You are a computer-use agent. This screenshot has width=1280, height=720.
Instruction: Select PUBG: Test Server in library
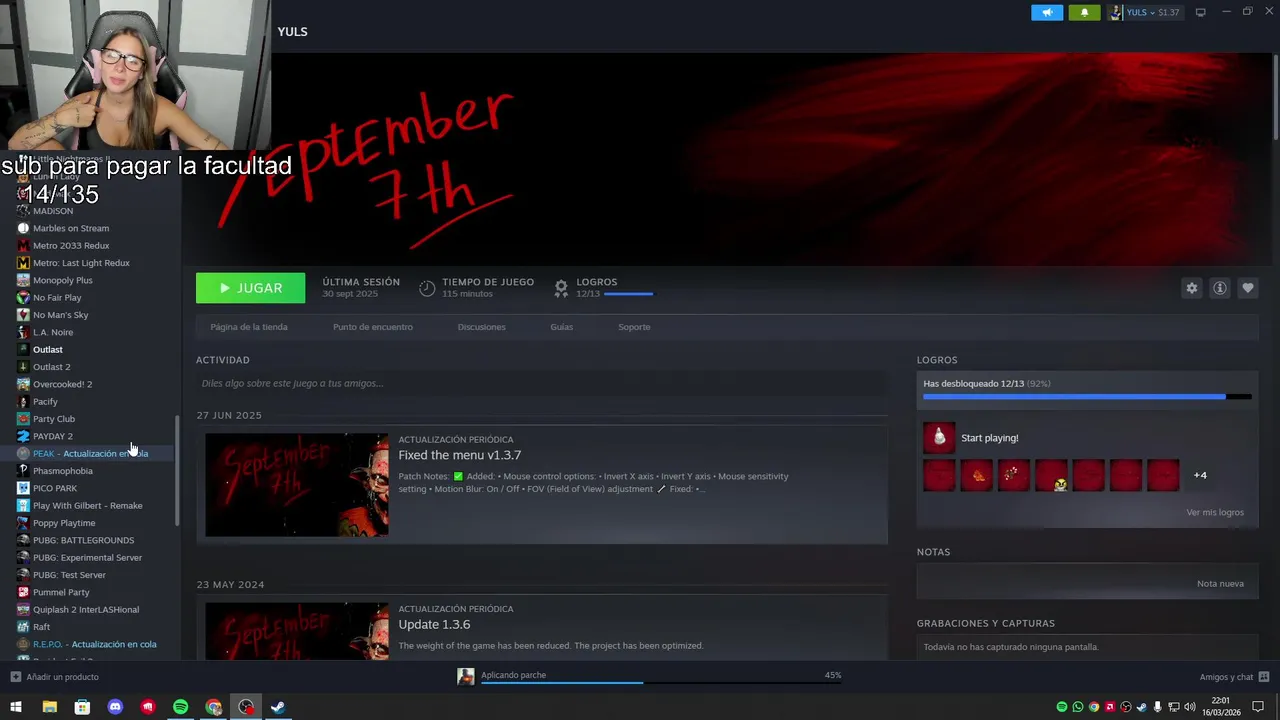coord(69,575)
